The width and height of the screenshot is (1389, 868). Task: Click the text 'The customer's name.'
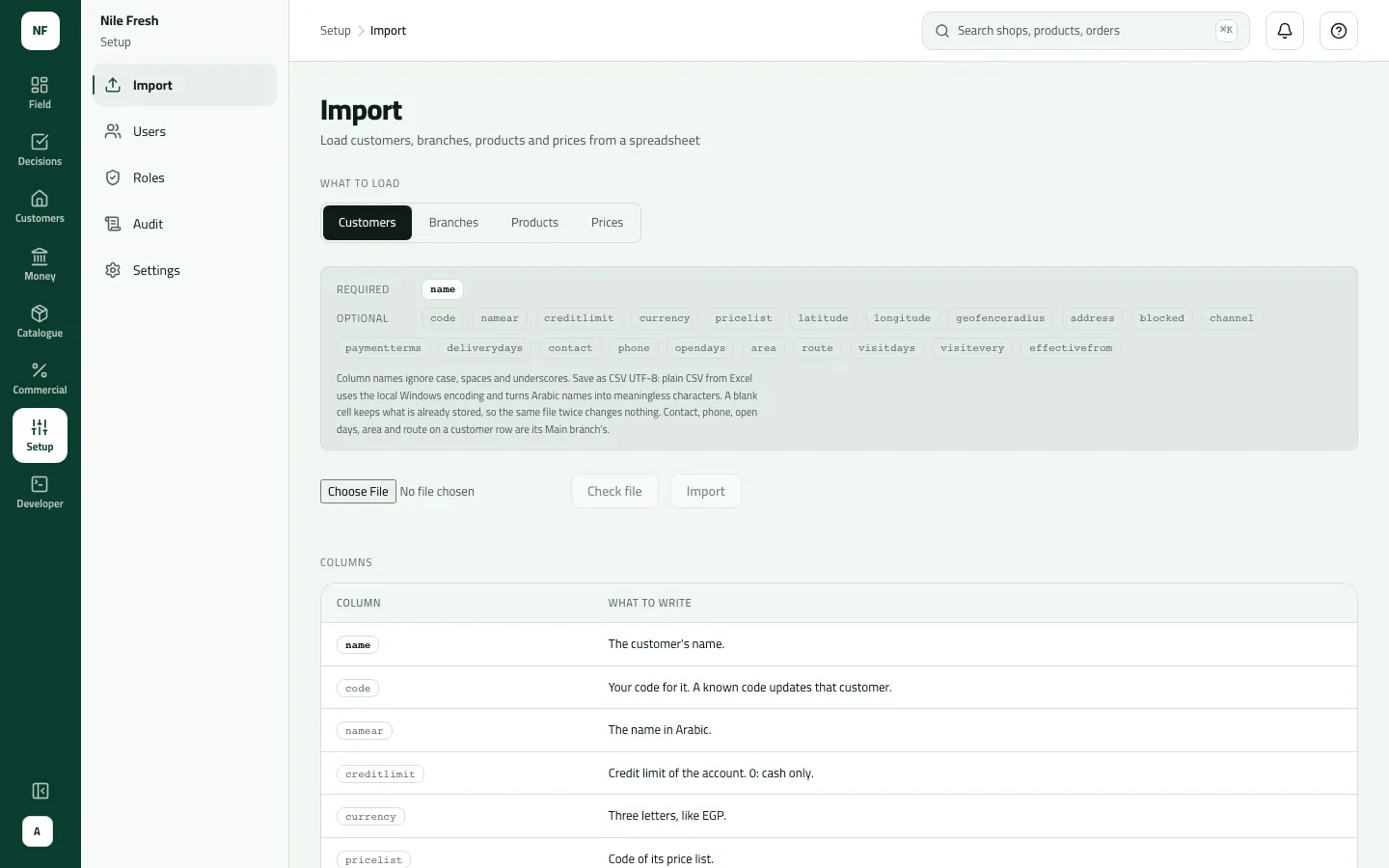pyautogui.click(x=667, y=644)
